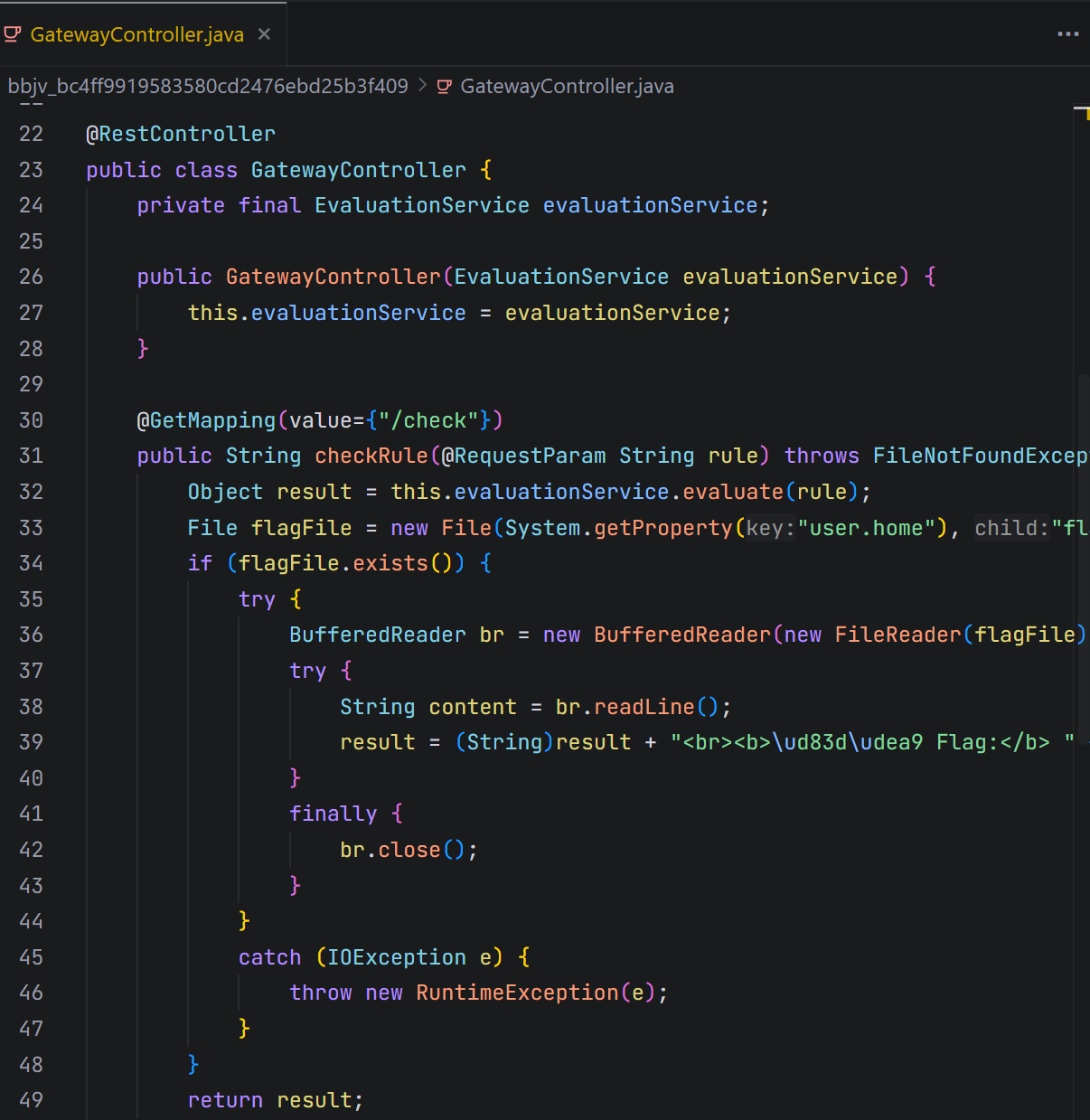Image resolution: width=1090 pixels, height=1120 pixels.
Task: Open the GatewayController.java breadcrumb dropdown
Action: click(x=567, y=87)
